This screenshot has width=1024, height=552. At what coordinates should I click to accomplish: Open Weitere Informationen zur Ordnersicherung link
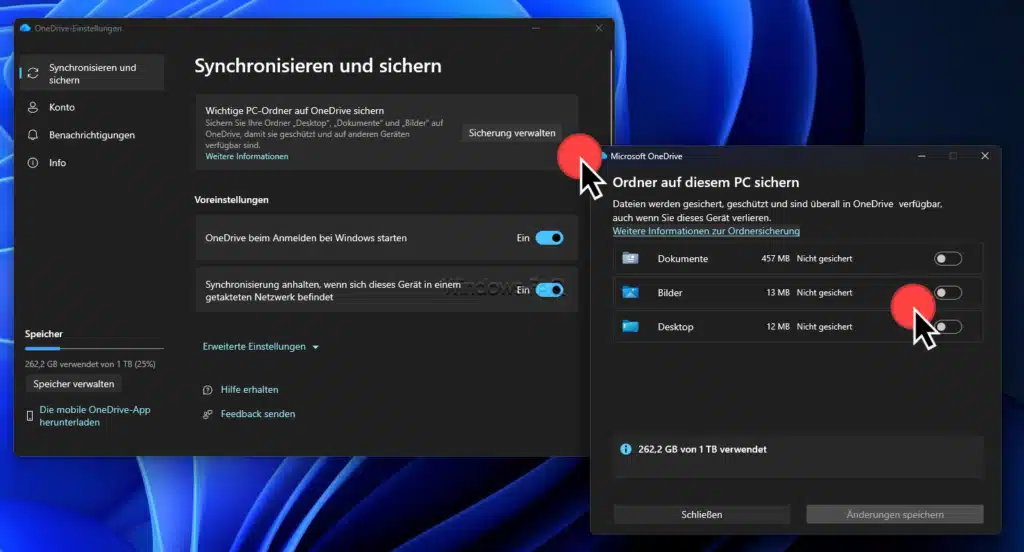click(x=706, y=231)
